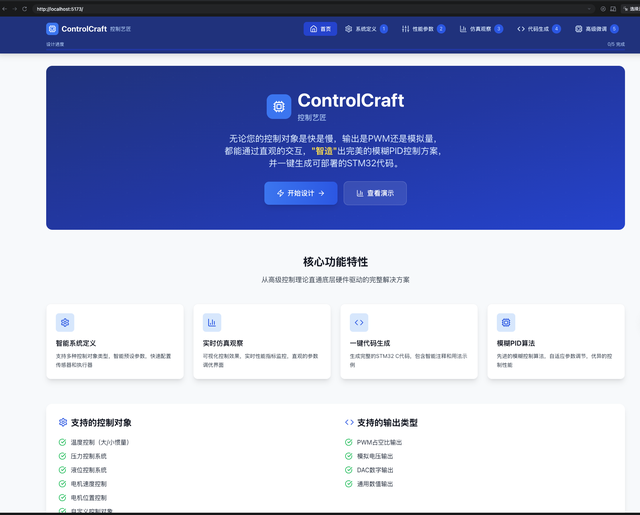Select the DAC数字输出 list item text
640x515 pixels.
click(375, 470)
